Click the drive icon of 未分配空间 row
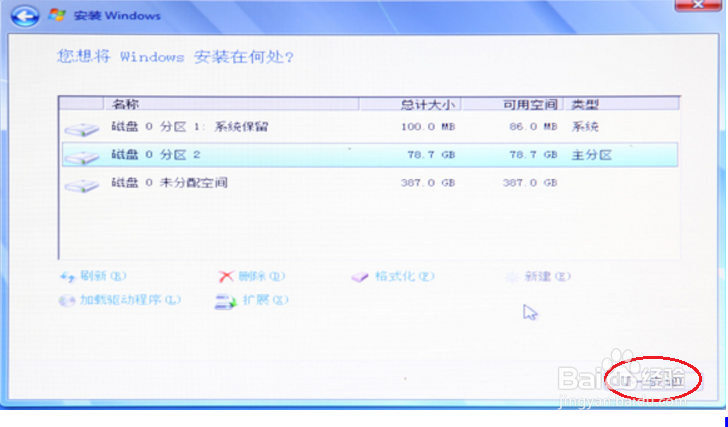 pos(82,186)
